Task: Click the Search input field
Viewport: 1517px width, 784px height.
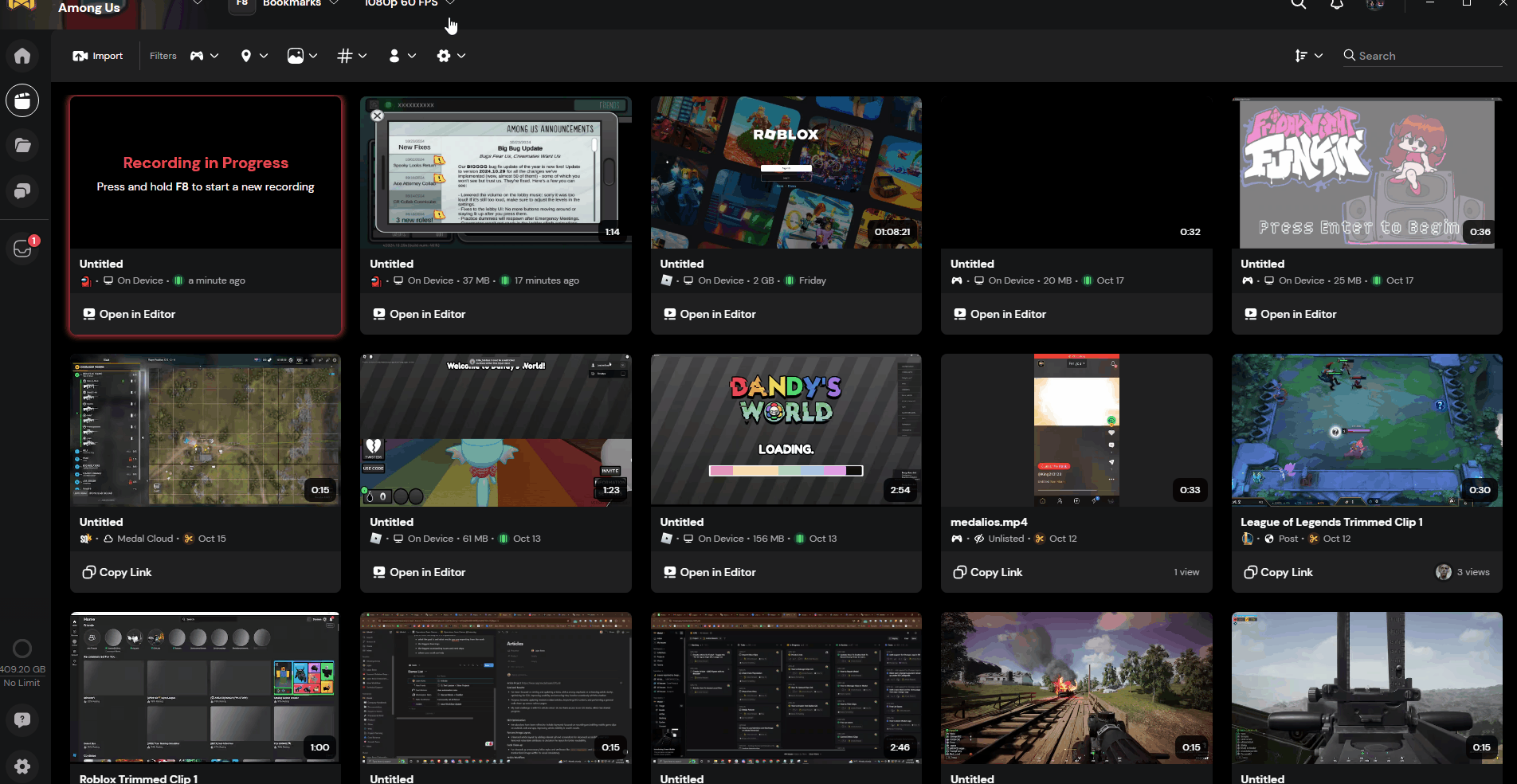Action: [1422, 56]
